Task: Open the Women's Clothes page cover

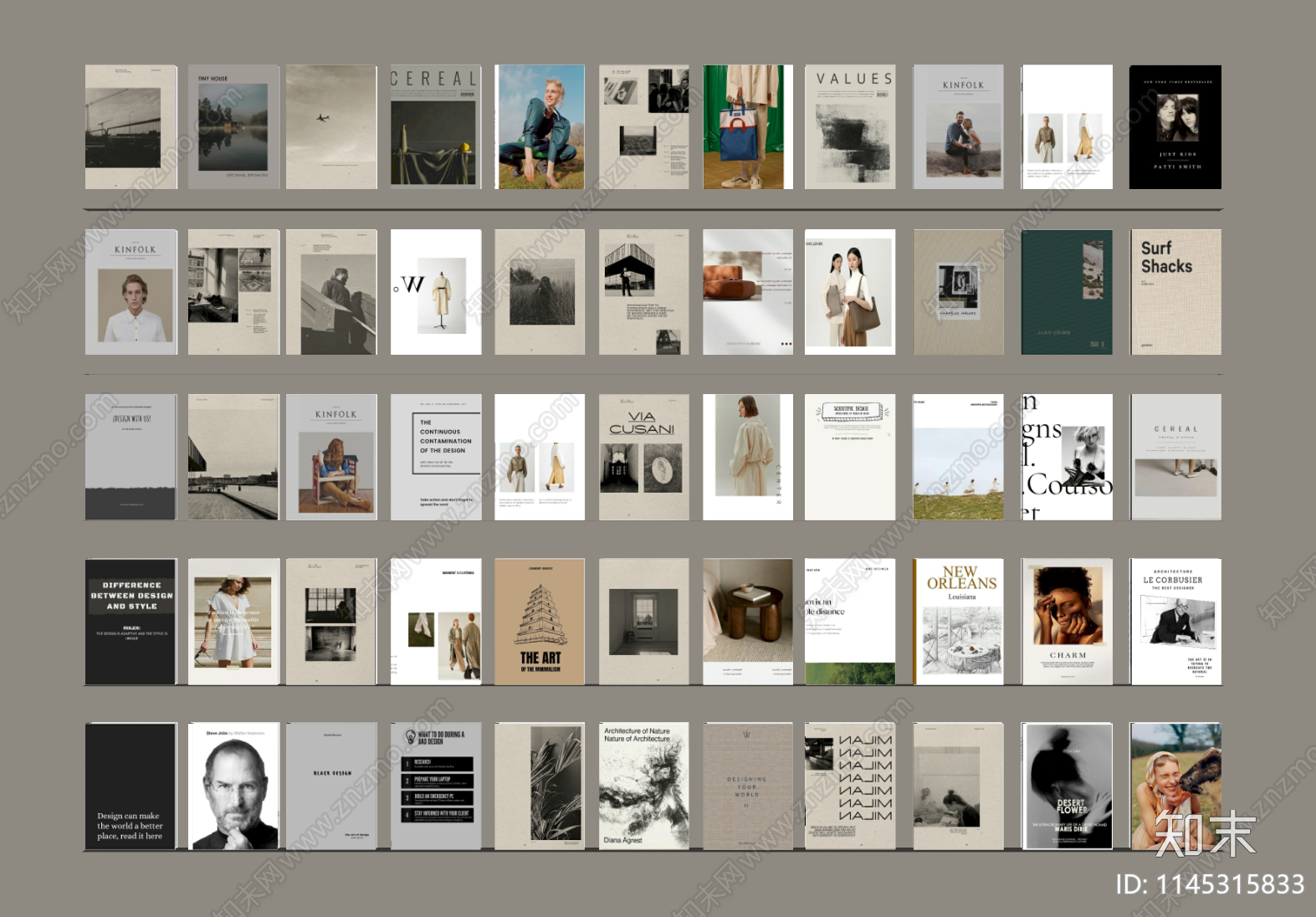Action: click(436, 622)
